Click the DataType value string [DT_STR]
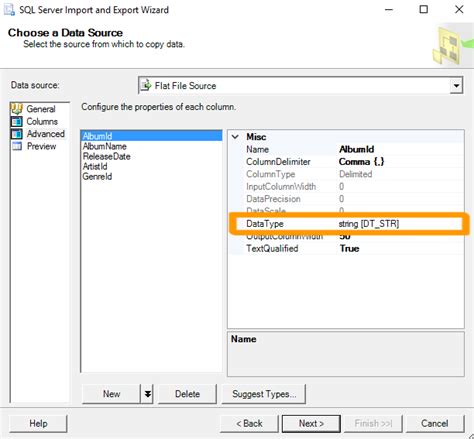This screenshot has height=439, width=474. pos(369,223)
